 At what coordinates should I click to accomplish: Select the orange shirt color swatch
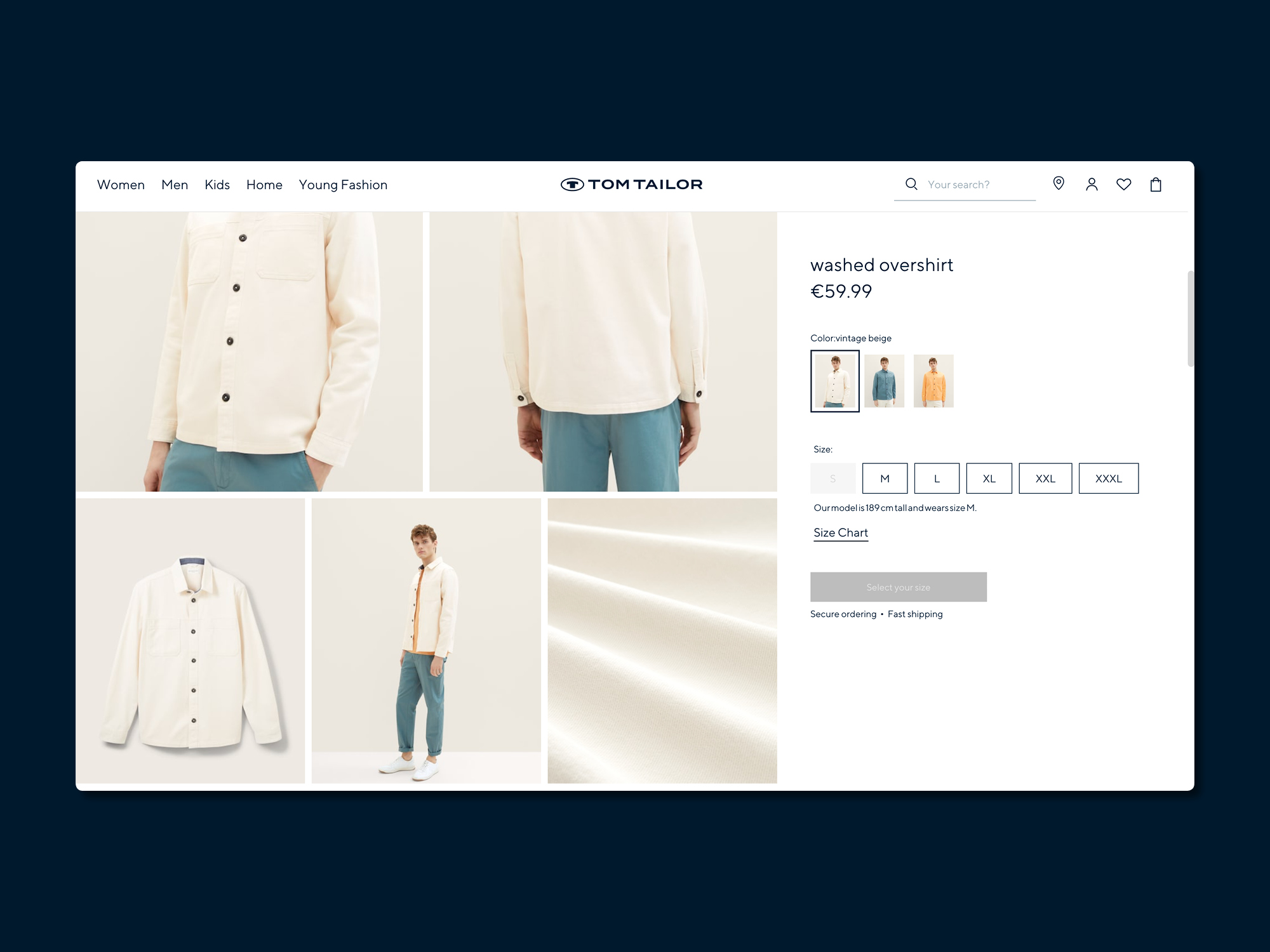pyautogui.click(x=933, y=381)
